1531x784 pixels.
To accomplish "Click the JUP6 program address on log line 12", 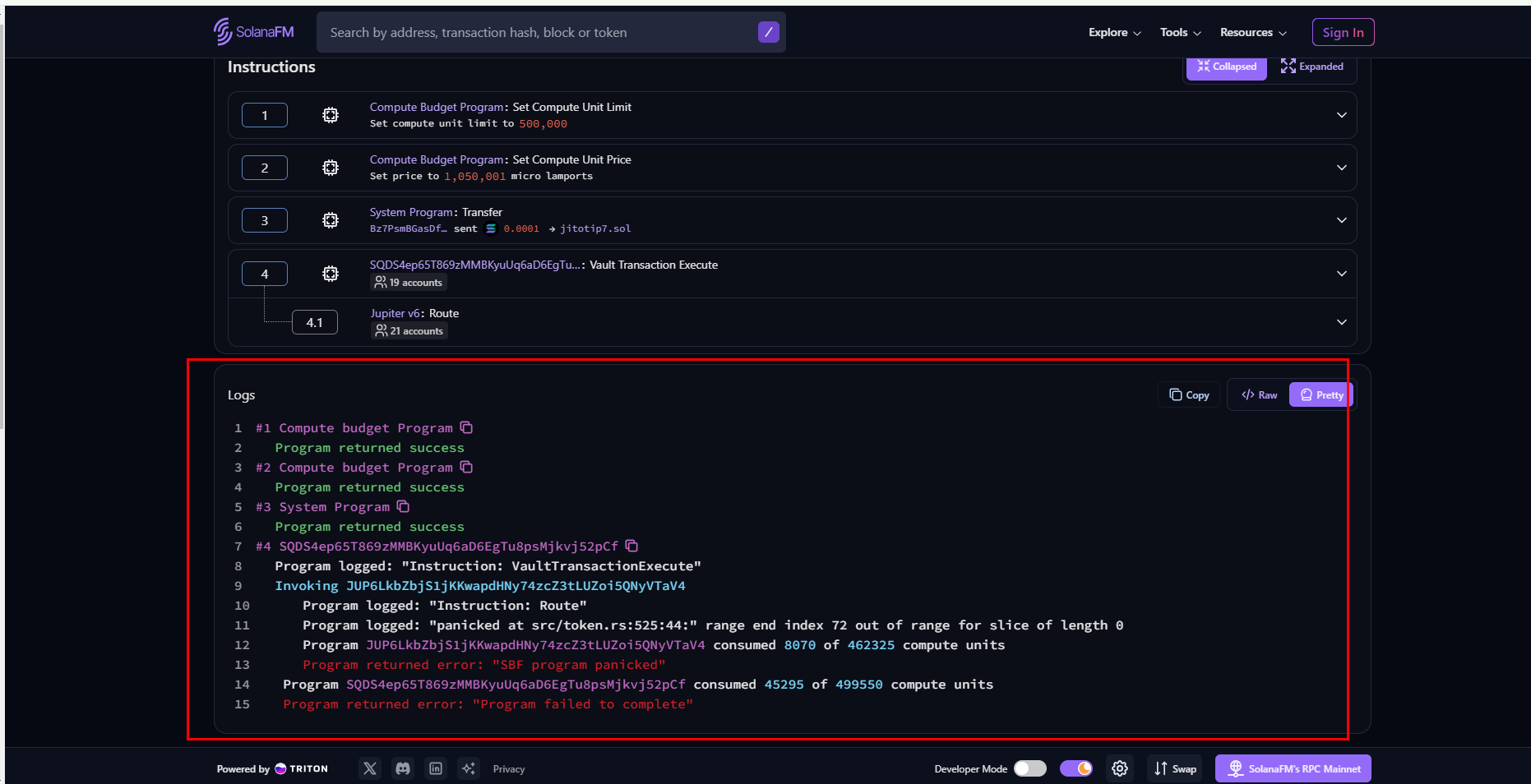I will tap(535, 645).
